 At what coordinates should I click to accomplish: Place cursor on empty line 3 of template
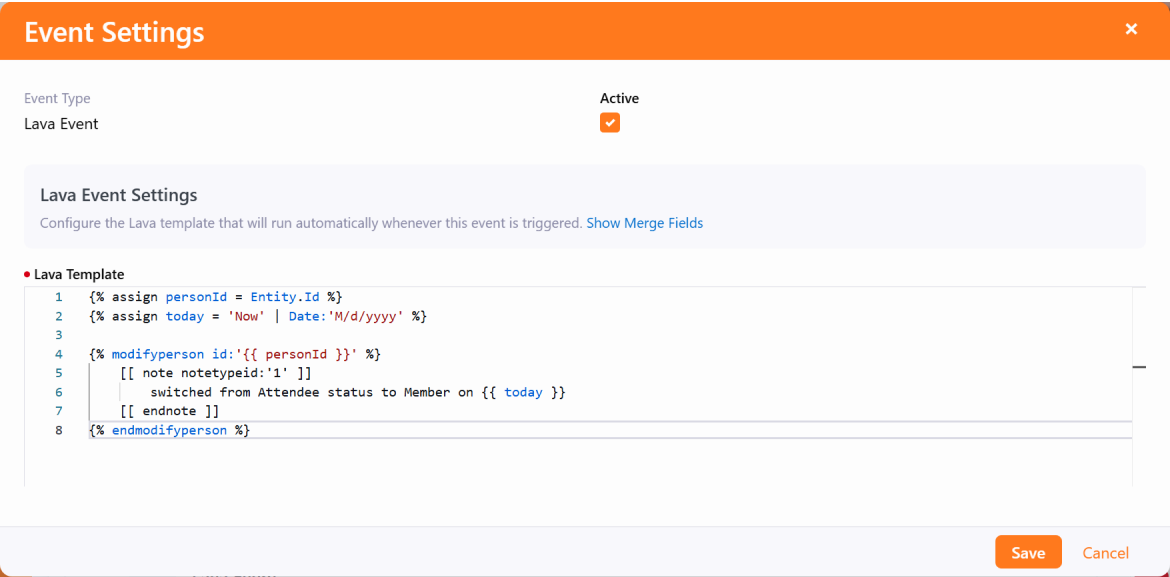(300, 335)
